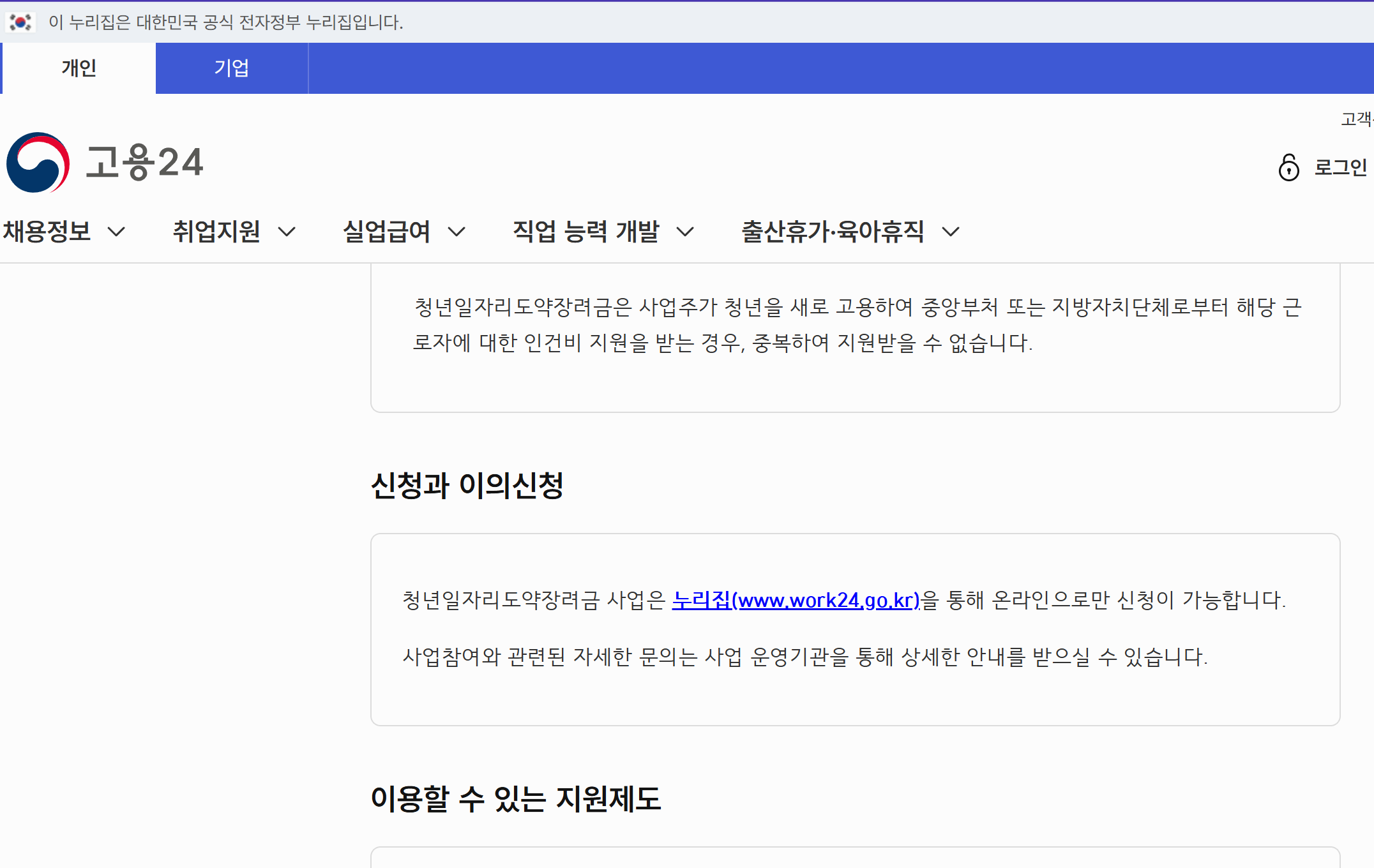
Task: Expand the chevron next to 출산휴가·육아휴직
Action: (951, 232)
